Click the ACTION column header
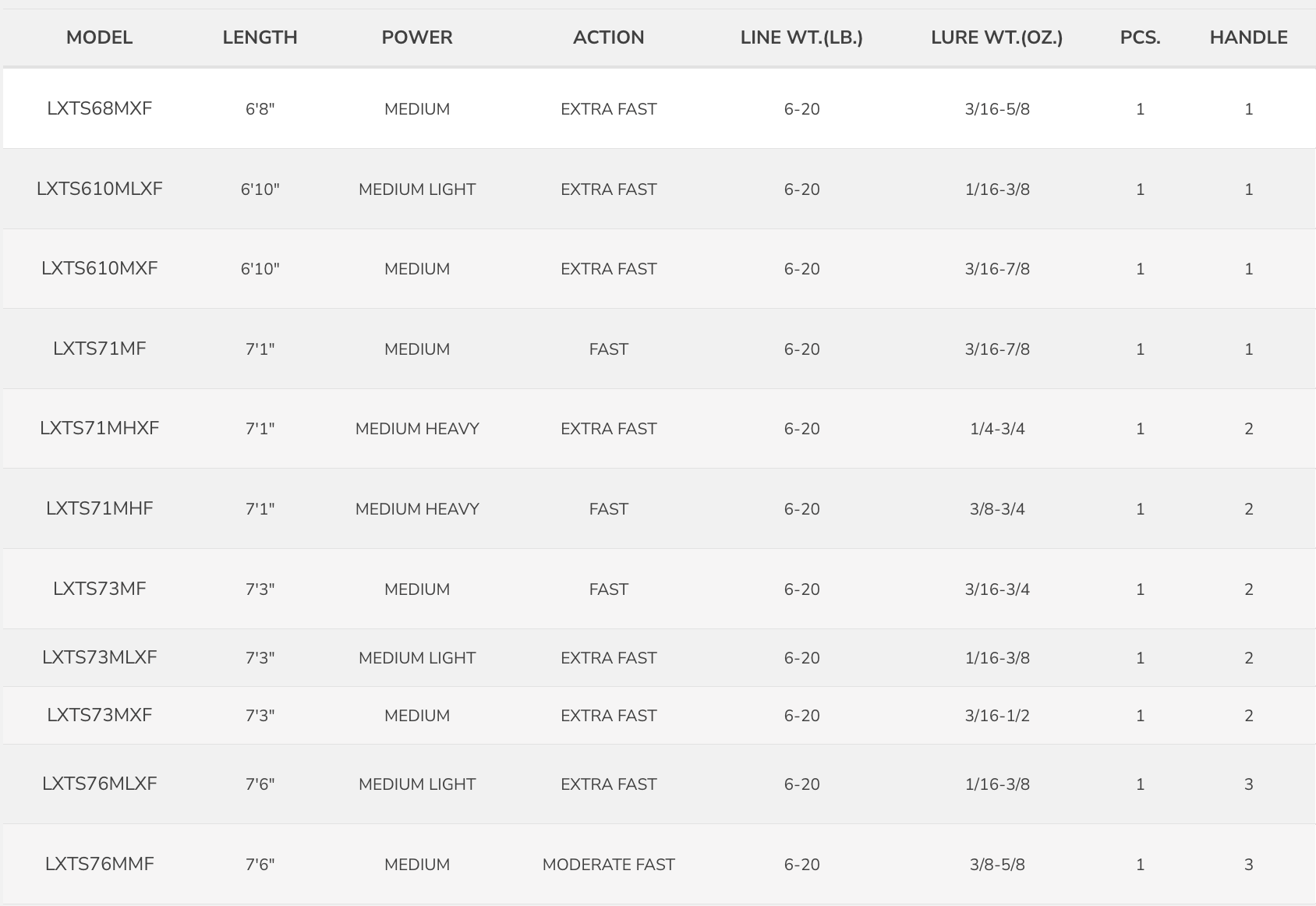 point(608,37)
